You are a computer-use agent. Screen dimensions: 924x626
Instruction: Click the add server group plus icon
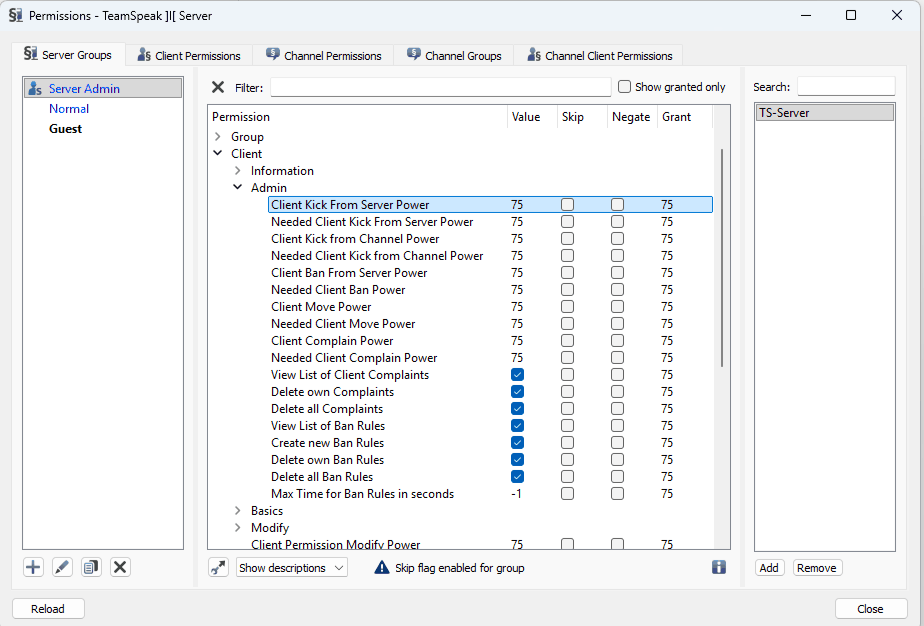point(34,567)
